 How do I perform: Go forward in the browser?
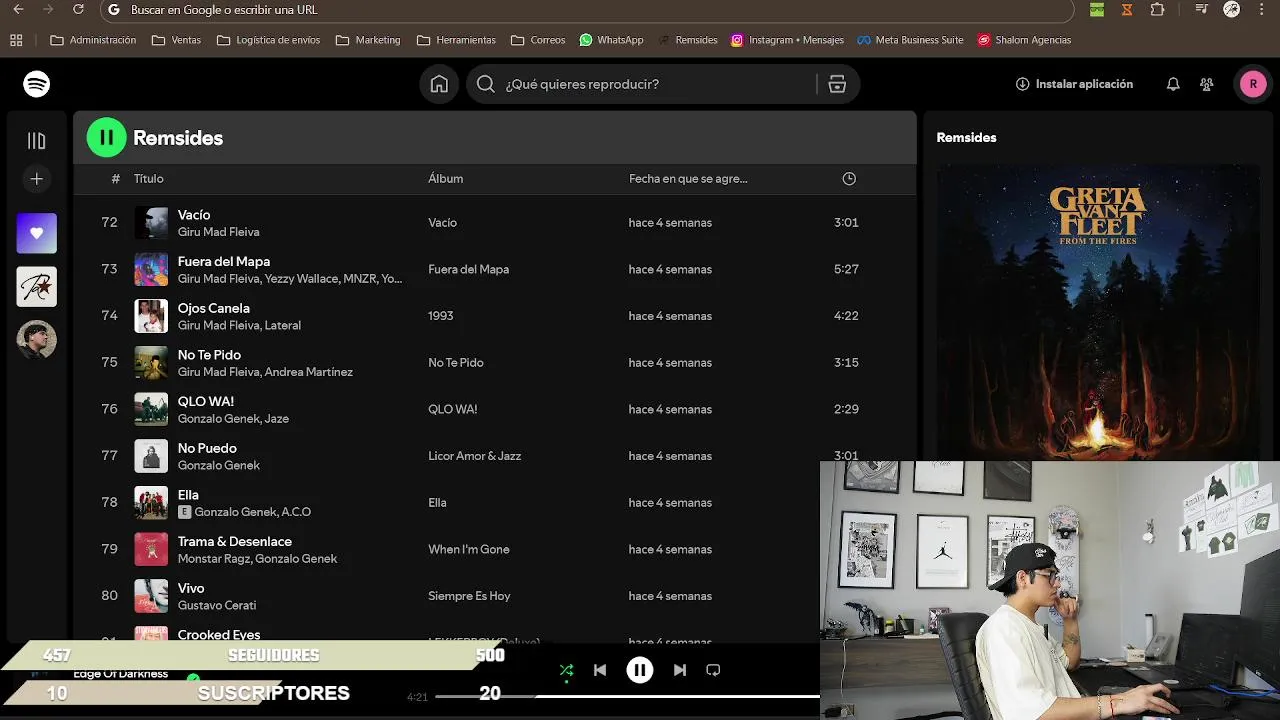(48, 9)
